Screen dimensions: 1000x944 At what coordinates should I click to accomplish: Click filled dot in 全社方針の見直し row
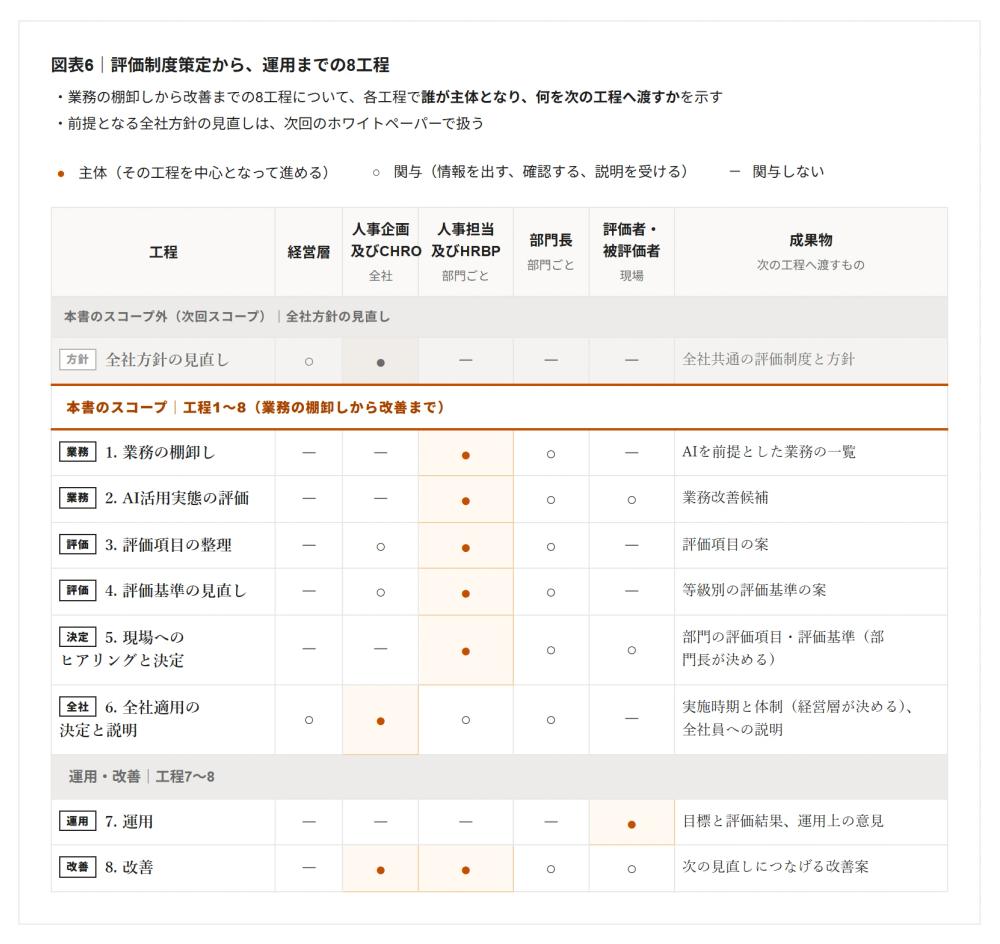pyautogui.click(x=381, y=362)
